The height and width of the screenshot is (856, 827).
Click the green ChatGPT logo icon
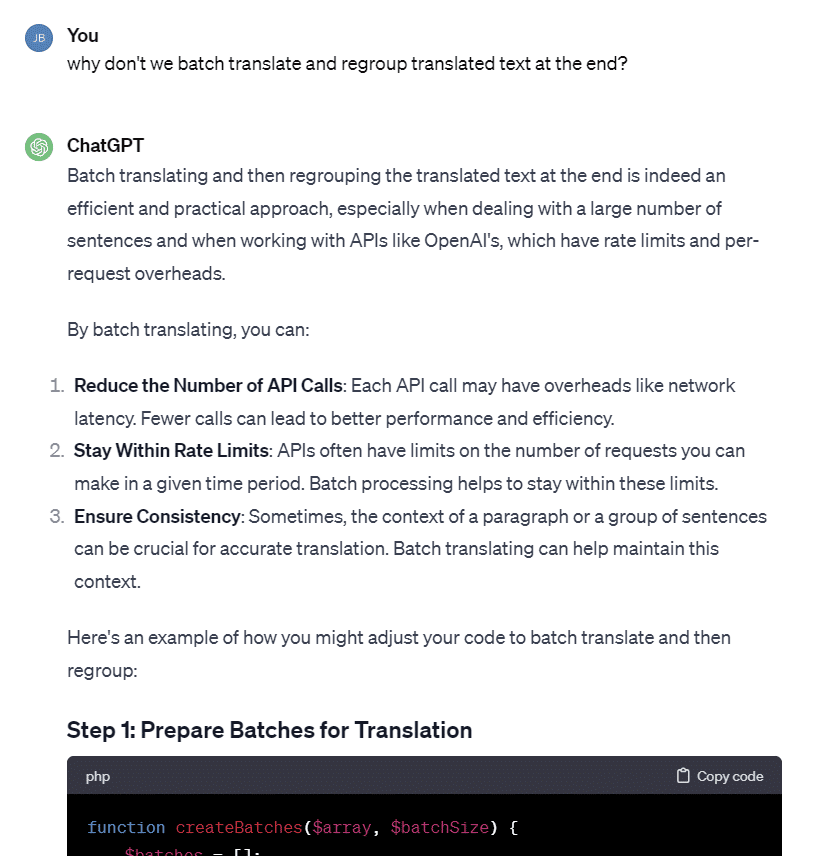[39, 147]
